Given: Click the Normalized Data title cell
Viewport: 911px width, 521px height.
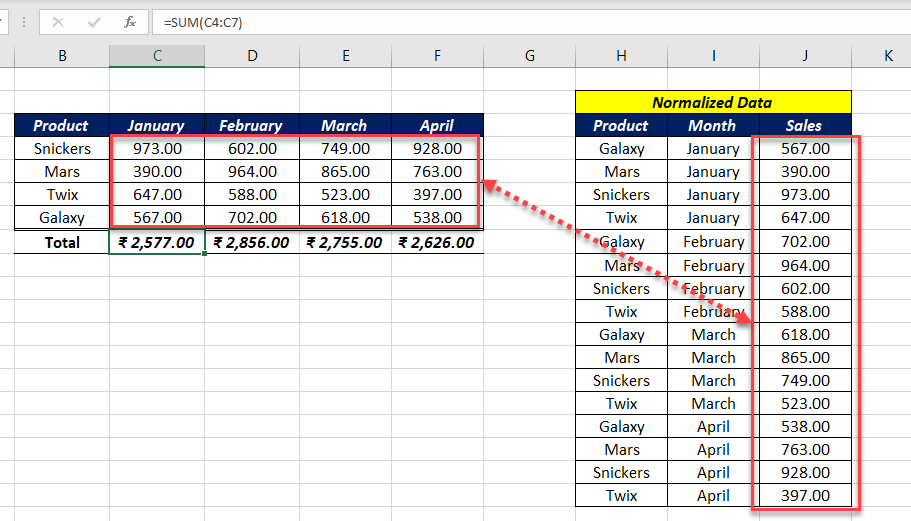Looking at the screenshot, I should (713, 102).
